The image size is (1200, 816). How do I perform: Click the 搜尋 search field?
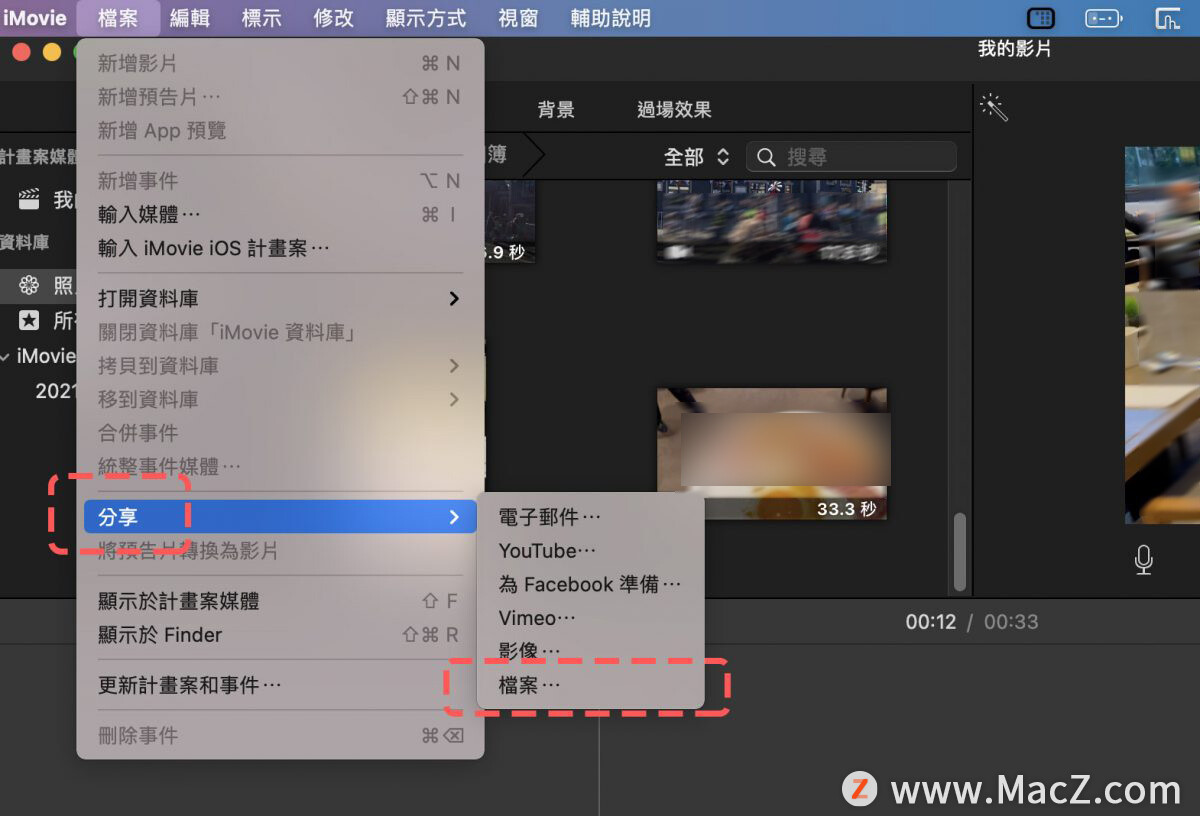[x=851, y=157]
